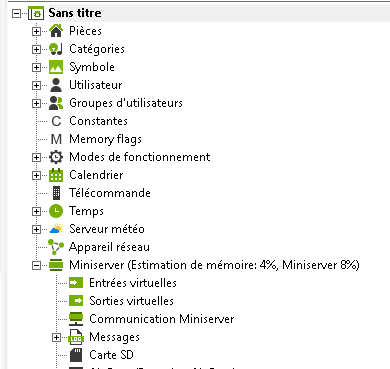Collapse the Miniserver tree node
Viewport: 390px width, 369px height.
tap(36, 265)
